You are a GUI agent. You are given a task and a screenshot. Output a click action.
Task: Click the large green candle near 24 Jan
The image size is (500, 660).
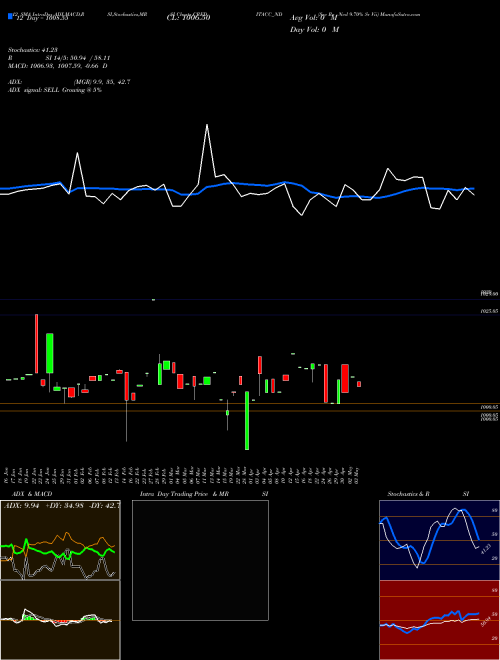(x=50, y=353)
